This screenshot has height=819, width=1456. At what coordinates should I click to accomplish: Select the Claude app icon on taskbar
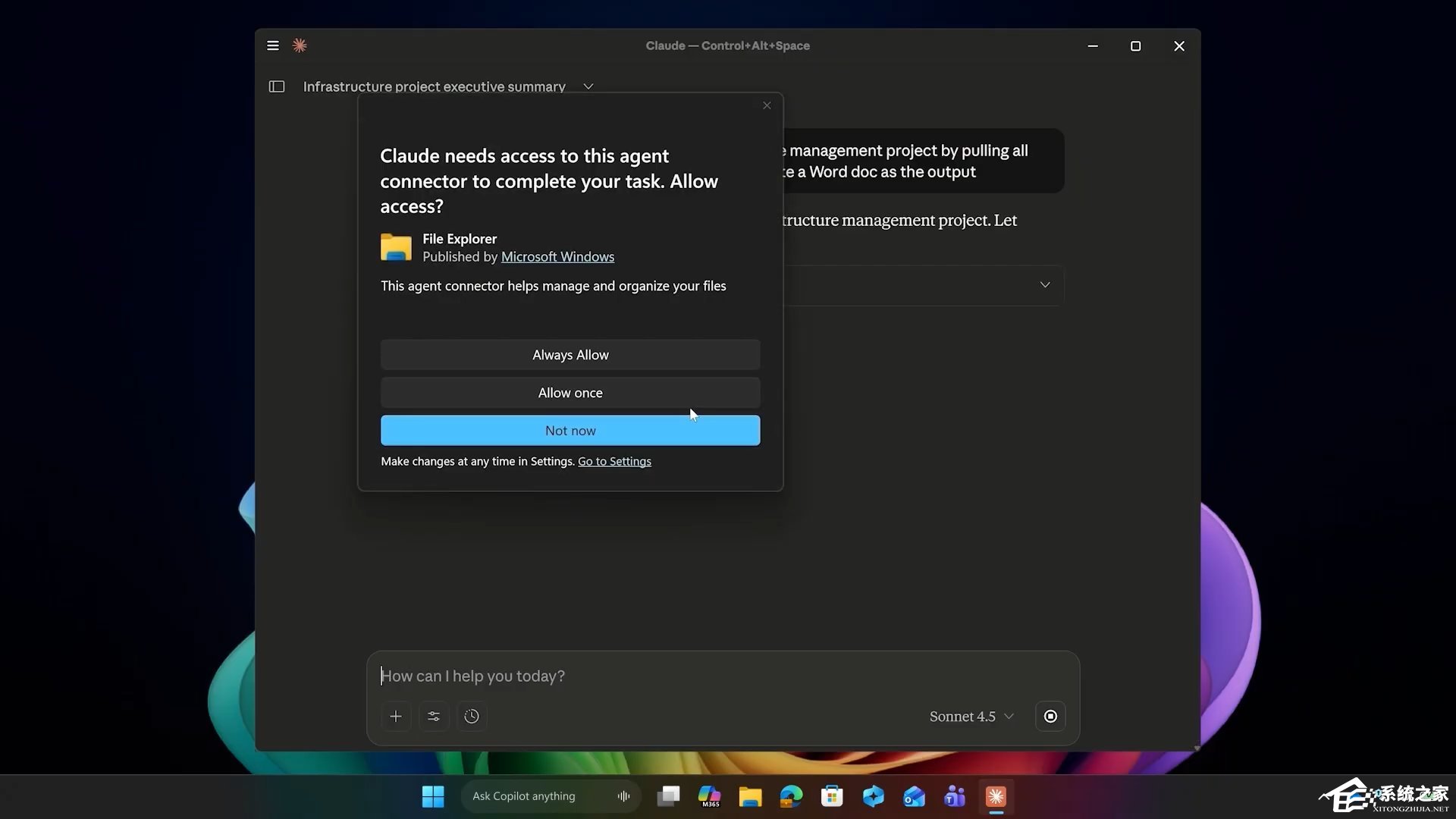(x=996, y=796)
